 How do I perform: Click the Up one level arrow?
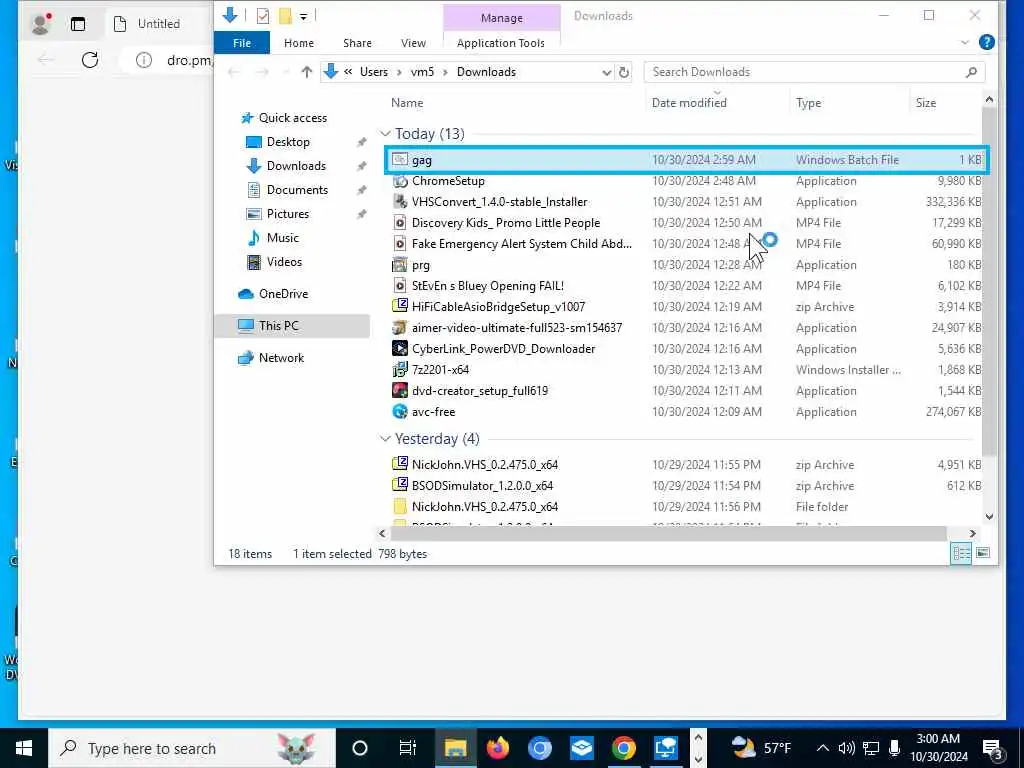coord(306,72)
